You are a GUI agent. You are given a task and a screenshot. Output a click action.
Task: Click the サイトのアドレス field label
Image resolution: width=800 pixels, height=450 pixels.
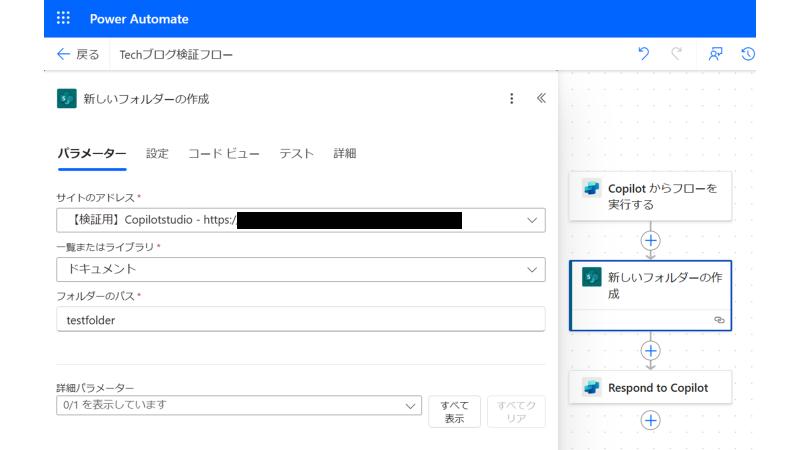pyautogui.click(x=95, y=197)
